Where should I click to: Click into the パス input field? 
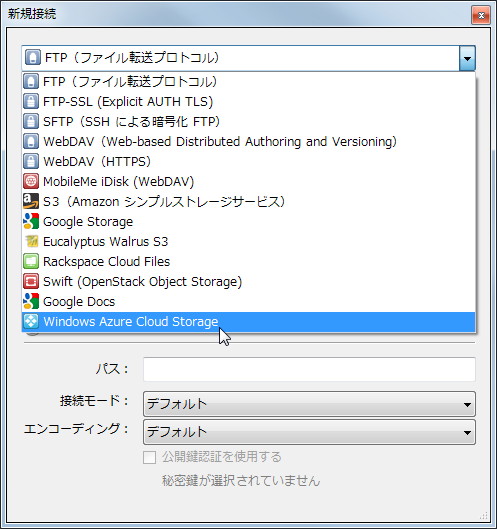309,369
